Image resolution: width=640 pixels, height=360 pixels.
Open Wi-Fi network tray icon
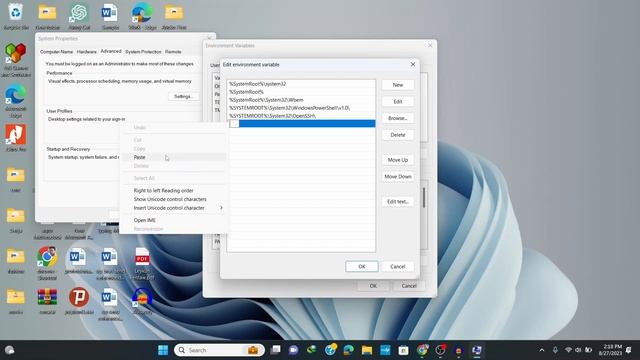tap(568, 350)
